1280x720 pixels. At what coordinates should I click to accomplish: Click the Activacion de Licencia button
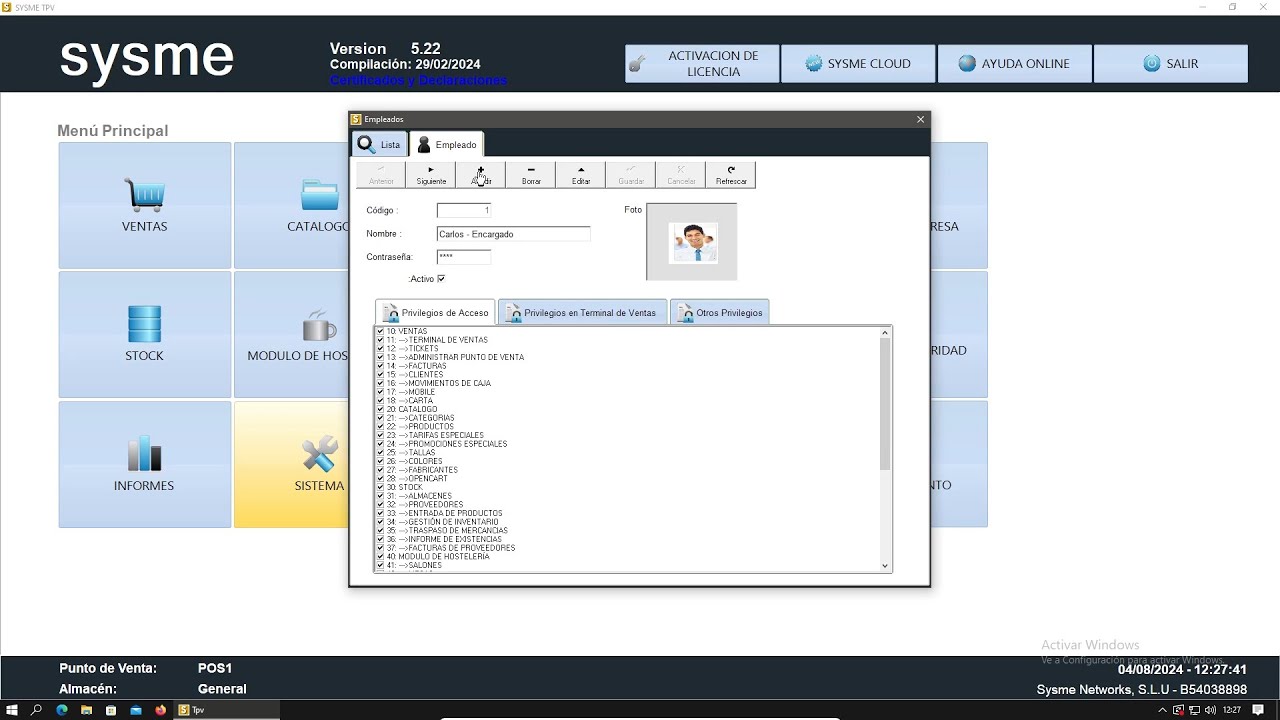pyautogui.click(x=702, y=64)
